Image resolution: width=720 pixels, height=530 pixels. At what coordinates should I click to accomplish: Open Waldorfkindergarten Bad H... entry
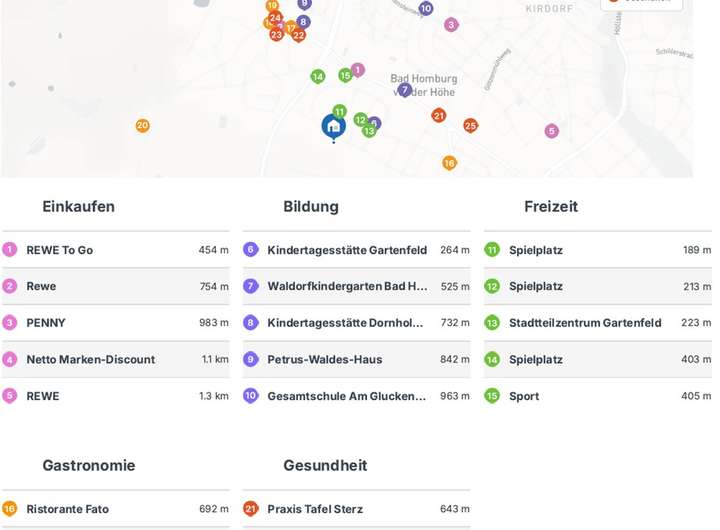tap(357, 286)
